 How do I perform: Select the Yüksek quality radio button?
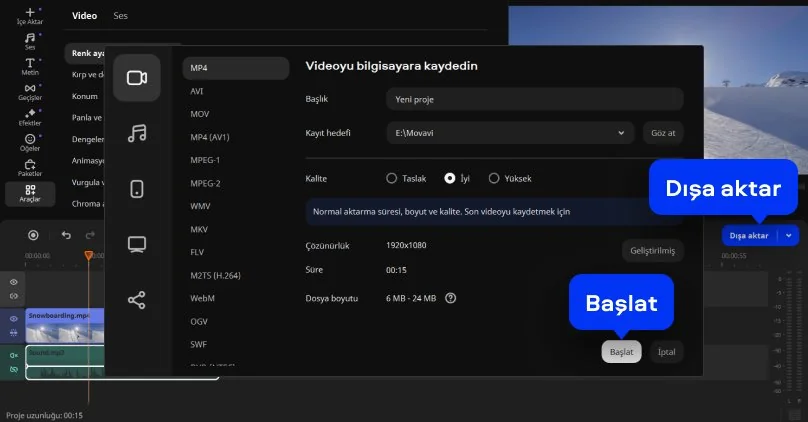[x=494, y=178]
